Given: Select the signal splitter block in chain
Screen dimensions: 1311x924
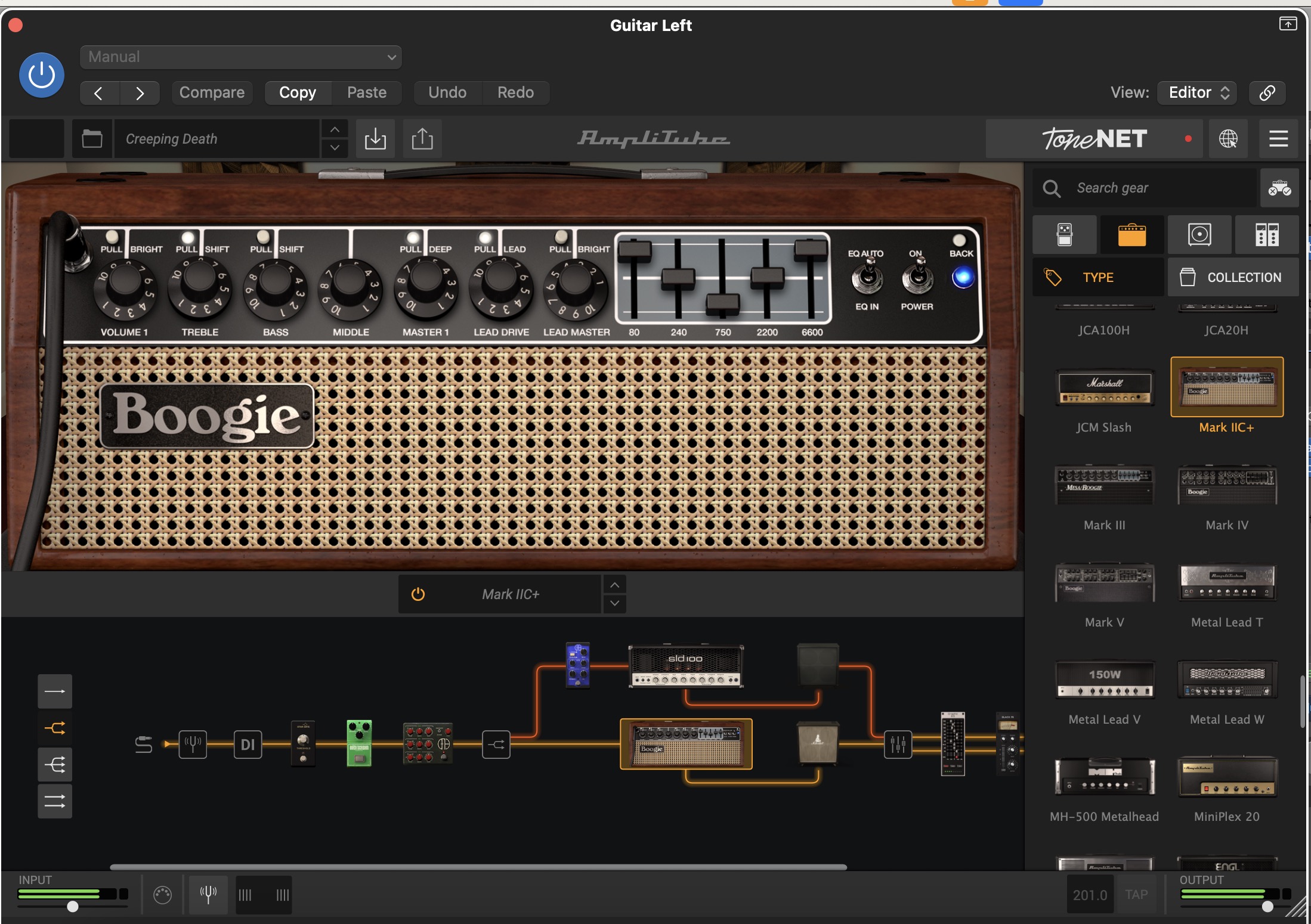Looking at the screenshot, I should [x=496, y=745].
